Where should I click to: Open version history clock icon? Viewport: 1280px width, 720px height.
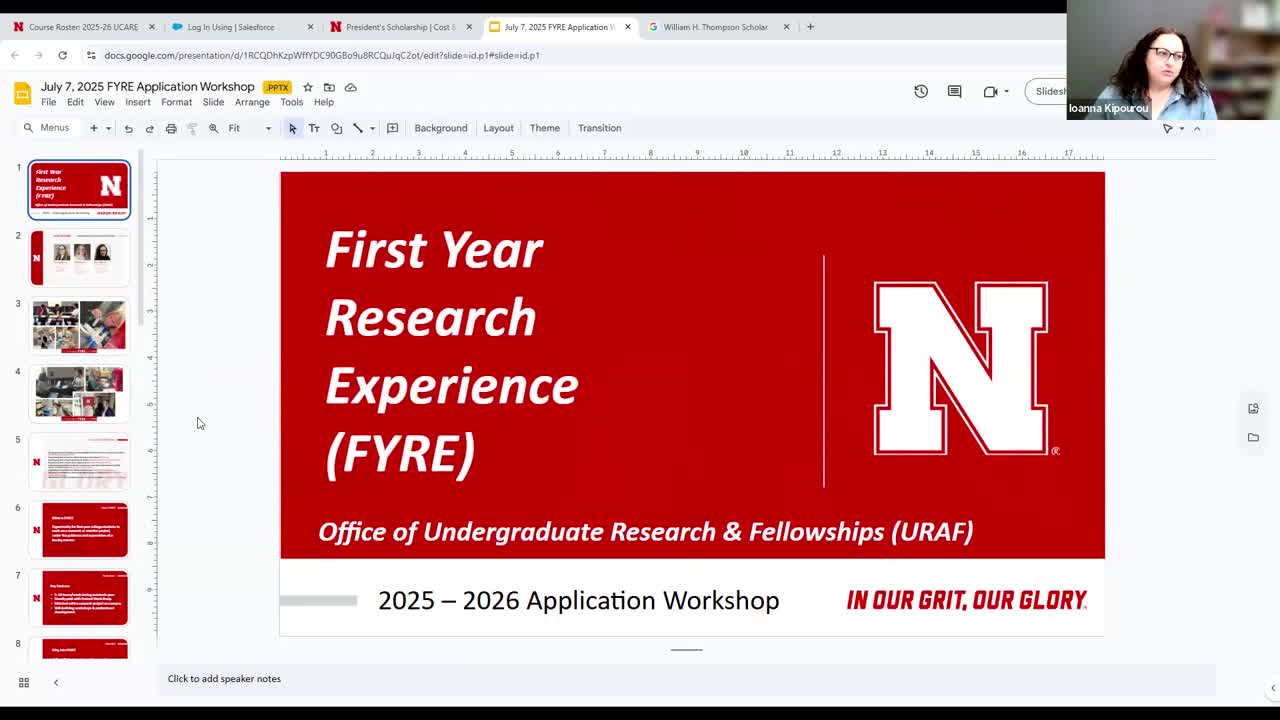921,91
